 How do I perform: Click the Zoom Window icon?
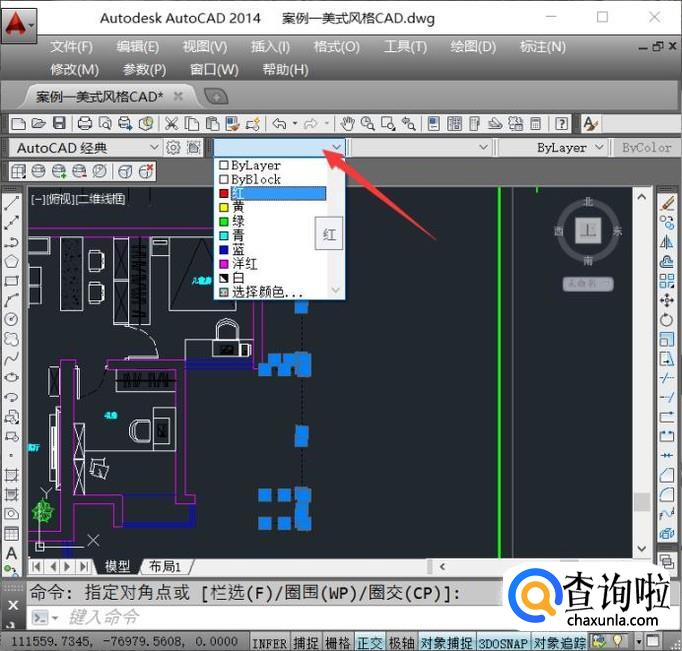click(x=388, y=124)
